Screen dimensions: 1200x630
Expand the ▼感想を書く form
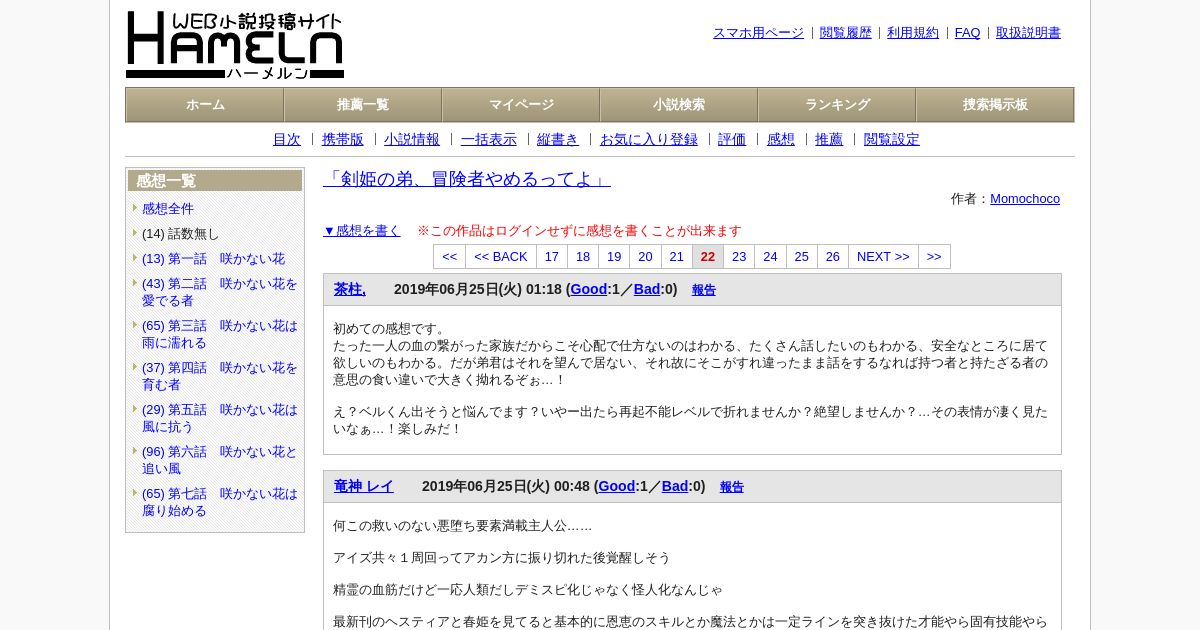pos(362,231)
